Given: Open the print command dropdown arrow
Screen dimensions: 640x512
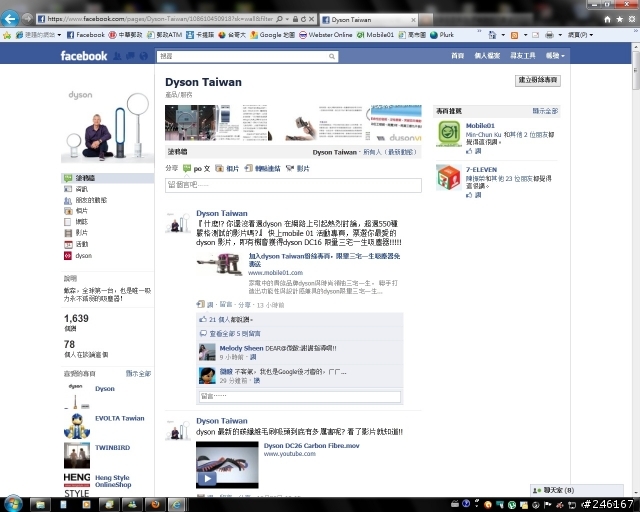Looking at the screenshot, I should (x=560, y=35).
